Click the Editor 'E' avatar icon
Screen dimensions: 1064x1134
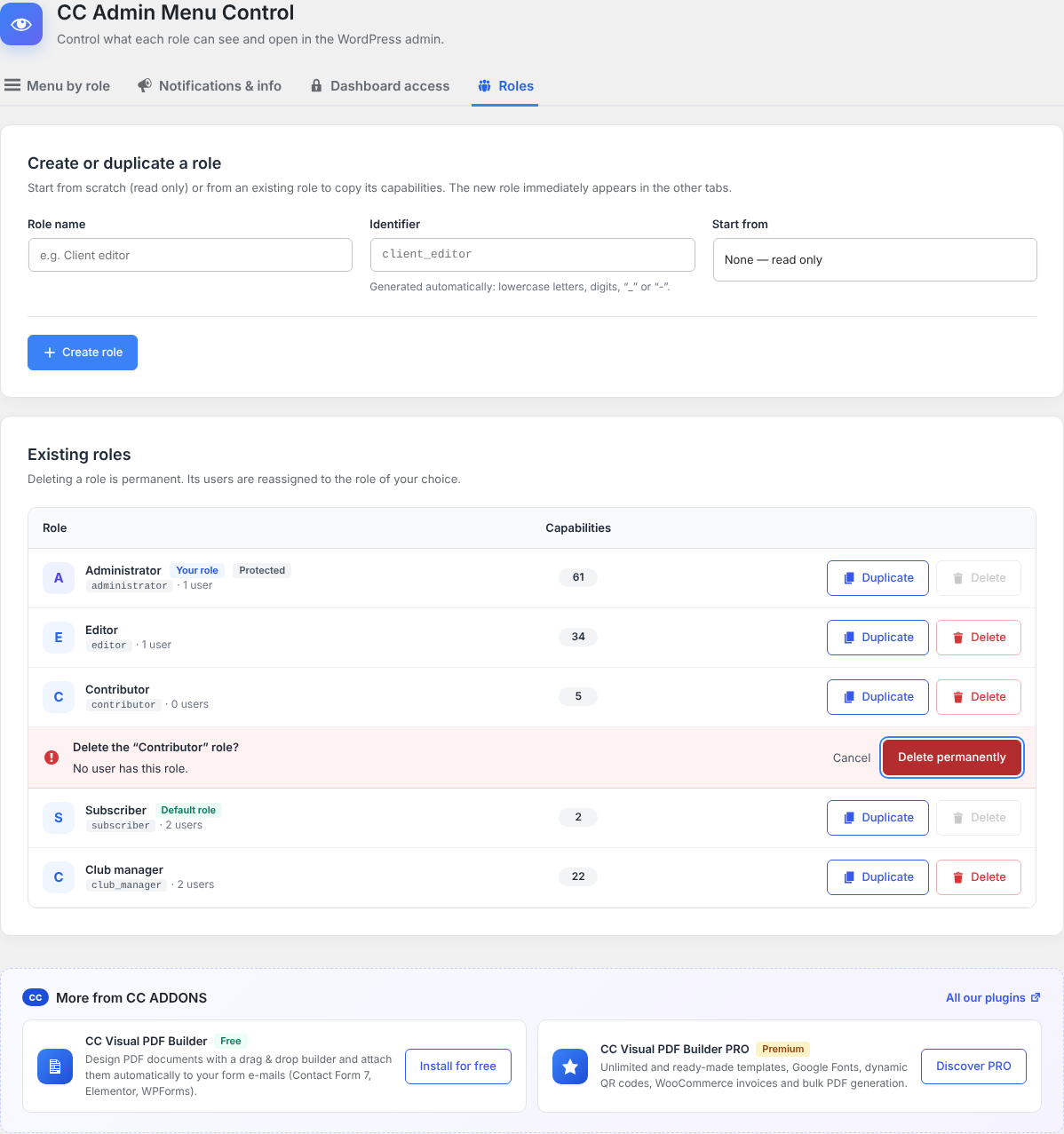coord(59,638)
